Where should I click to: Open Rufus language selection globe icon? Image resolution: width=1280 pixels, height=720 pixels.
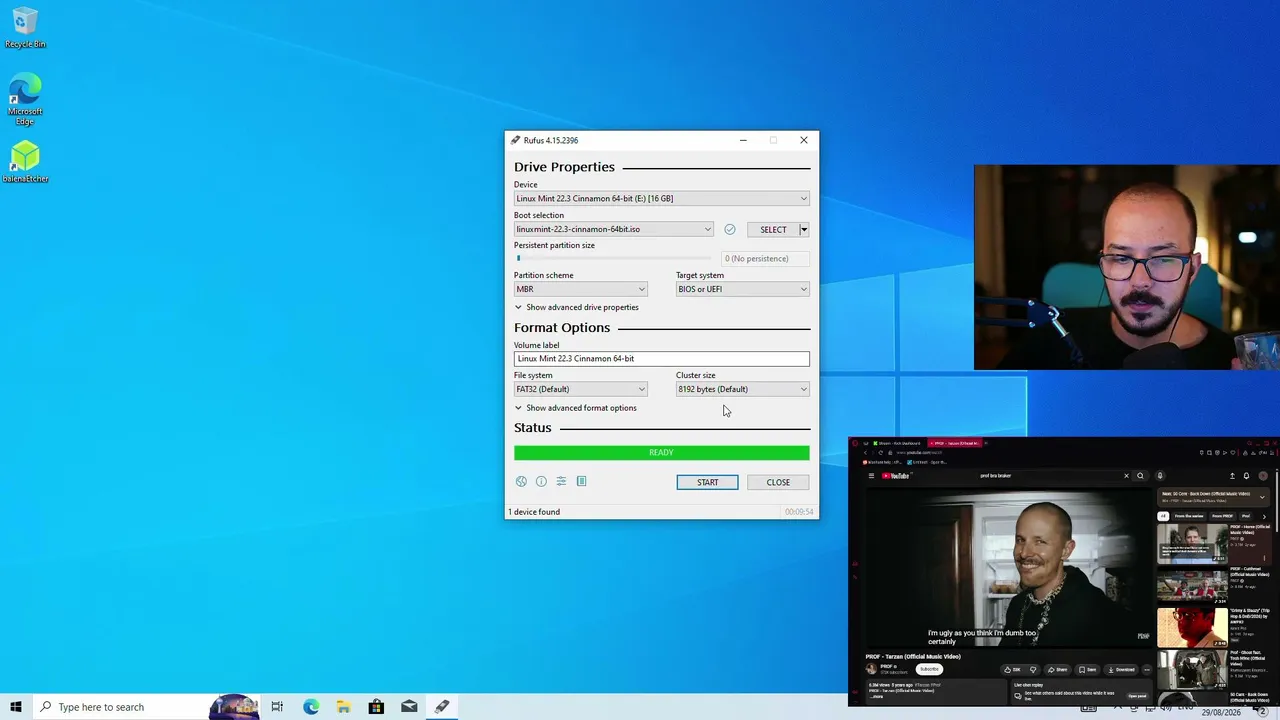click(x=521, y=482)
